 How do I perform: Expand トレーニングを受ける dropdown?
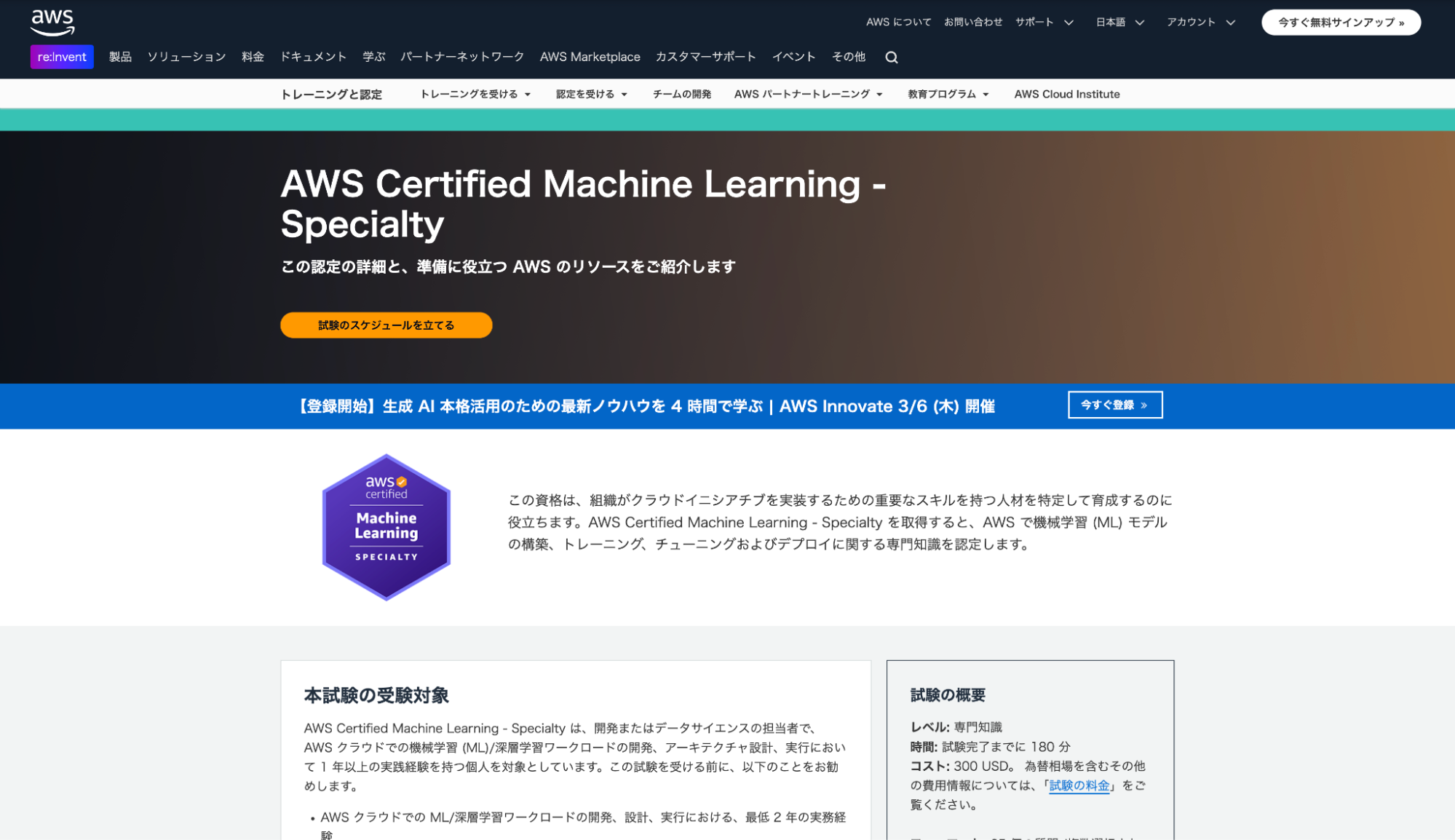[475, 95]
